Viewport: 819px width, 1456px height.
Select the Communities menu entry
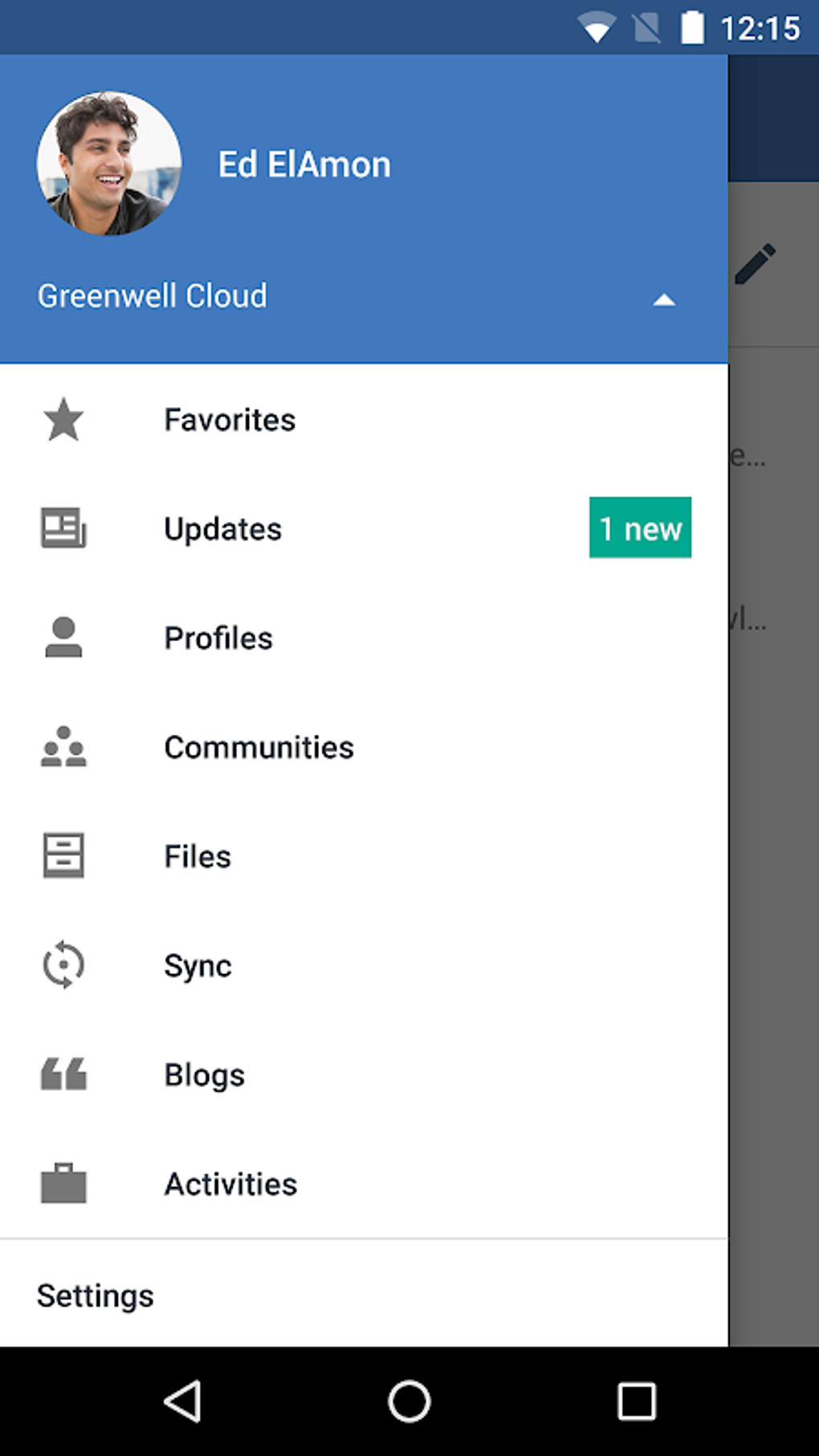[x=259, y=747]
